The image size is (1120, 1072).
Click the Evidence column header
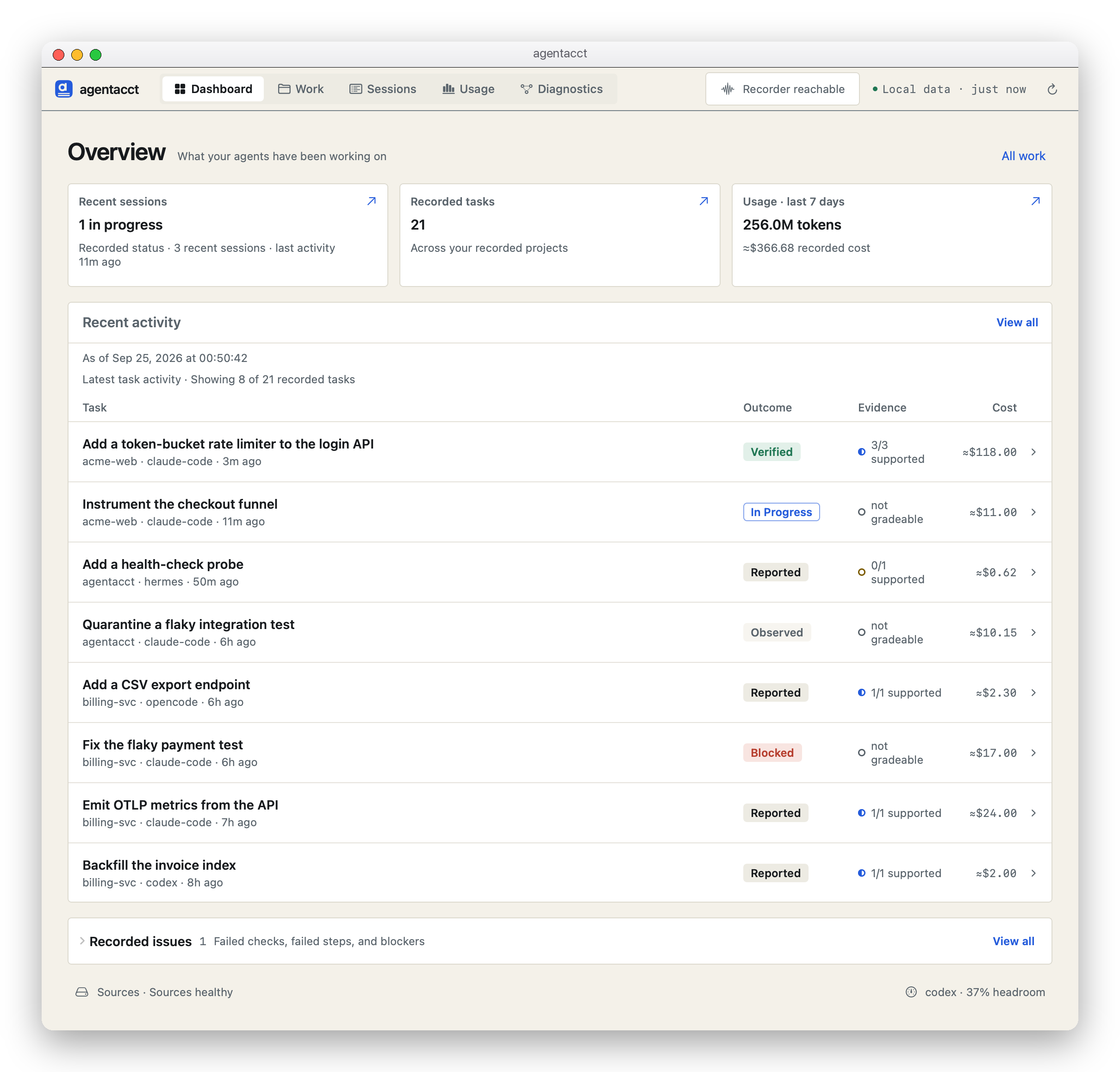[882, 407]
